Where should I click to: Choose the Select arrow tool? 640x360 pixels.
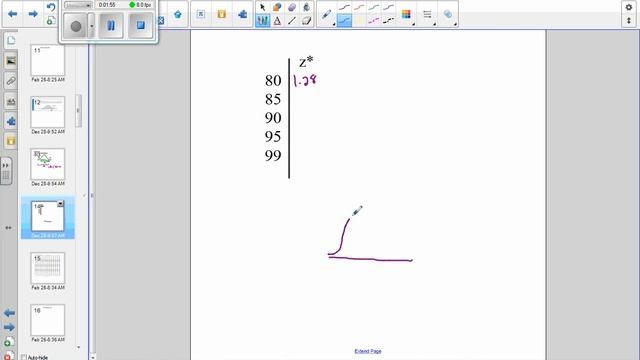click(262, 7)
